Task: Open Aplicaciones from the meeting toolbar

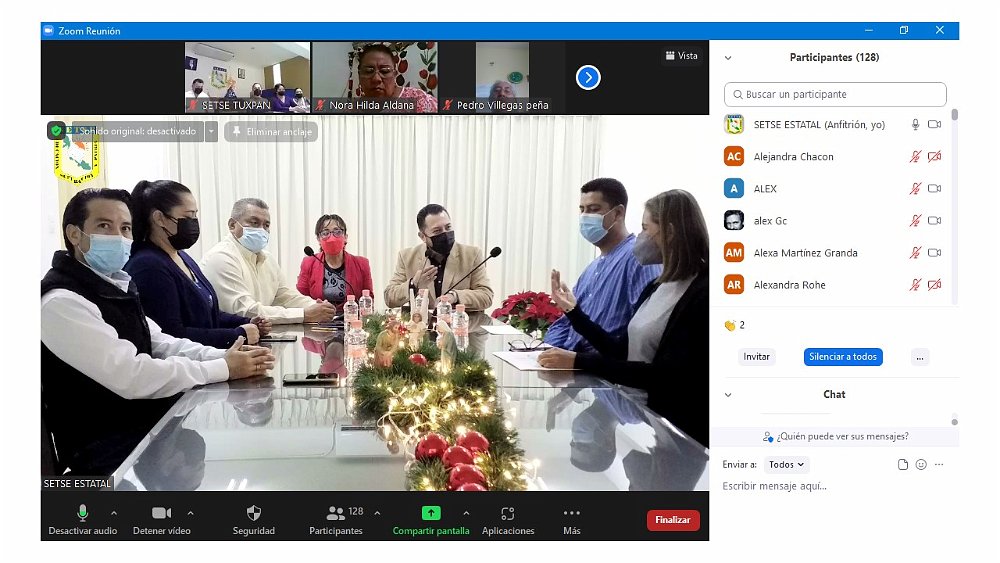Action: 508,514
